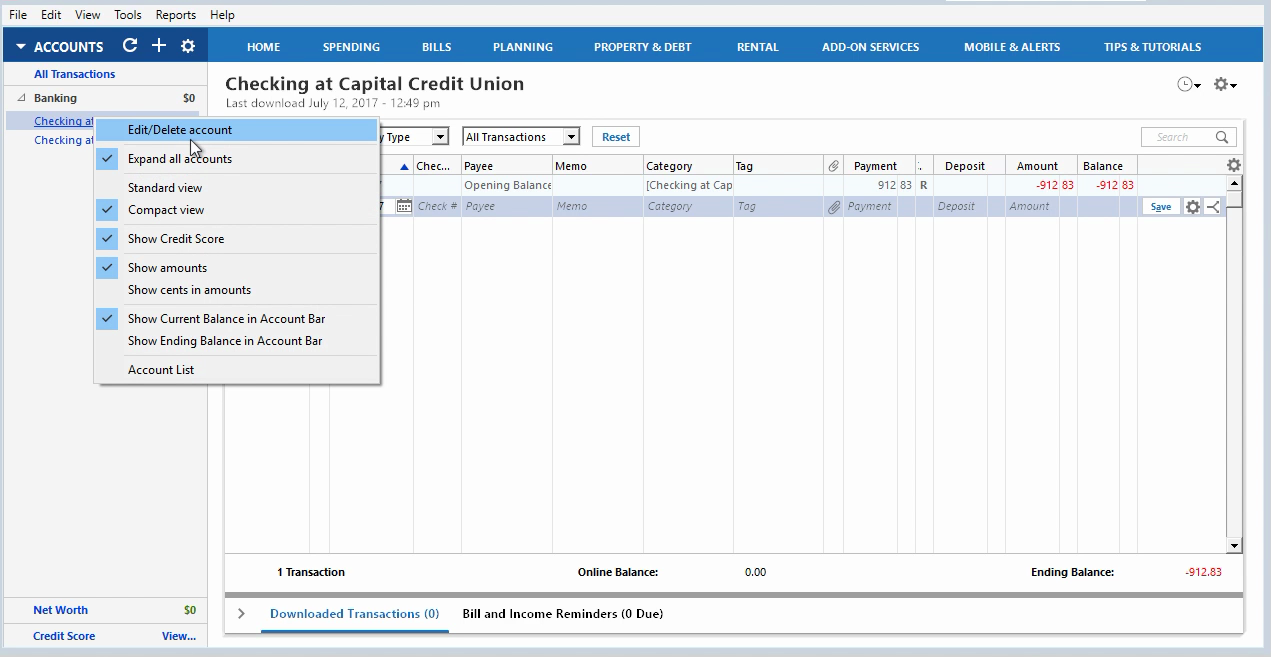Switch to Downloaded Transactions (0) tab
The height and width of the screenshot is (657, 1271).
[x=354, y=614]
